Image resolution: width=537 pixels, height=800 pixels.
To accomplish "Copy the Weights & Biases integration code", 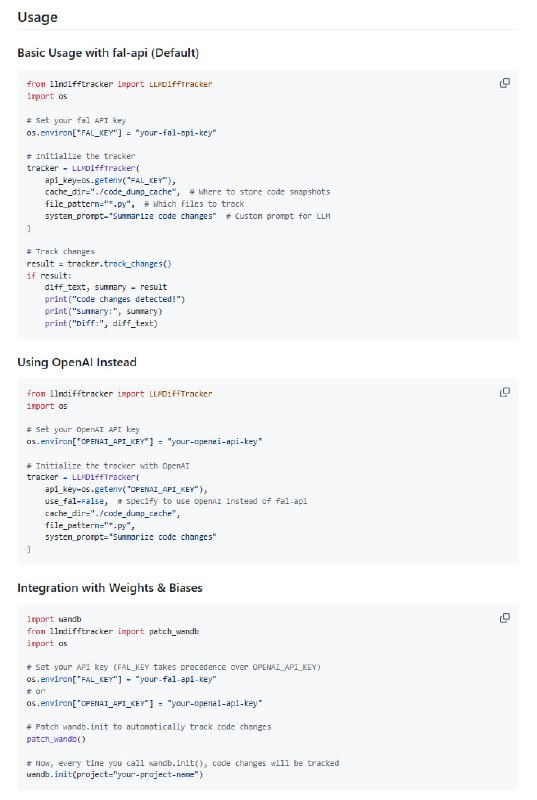I will [504, 618].
